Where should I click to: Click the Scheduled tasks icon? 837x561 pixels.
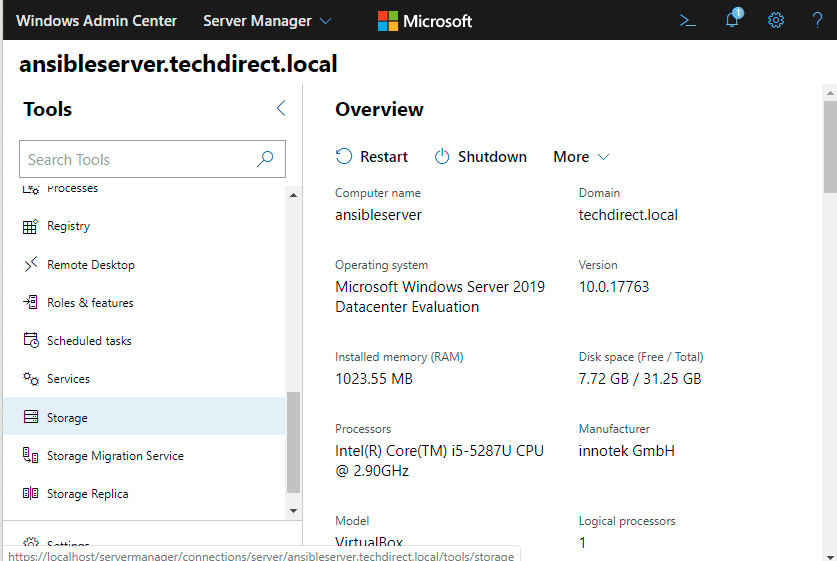click(x=30, y=341)
